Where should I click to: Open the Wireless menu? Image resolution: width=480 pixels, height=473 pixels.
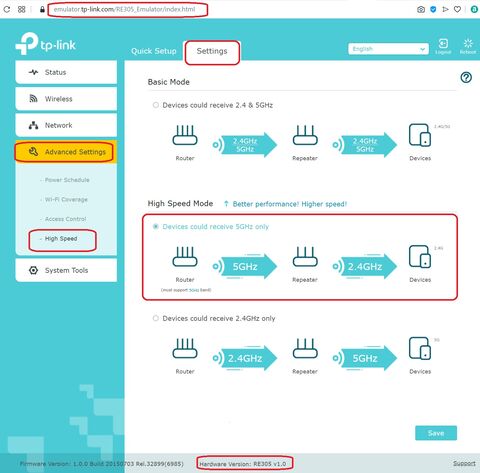pos(66,99)
